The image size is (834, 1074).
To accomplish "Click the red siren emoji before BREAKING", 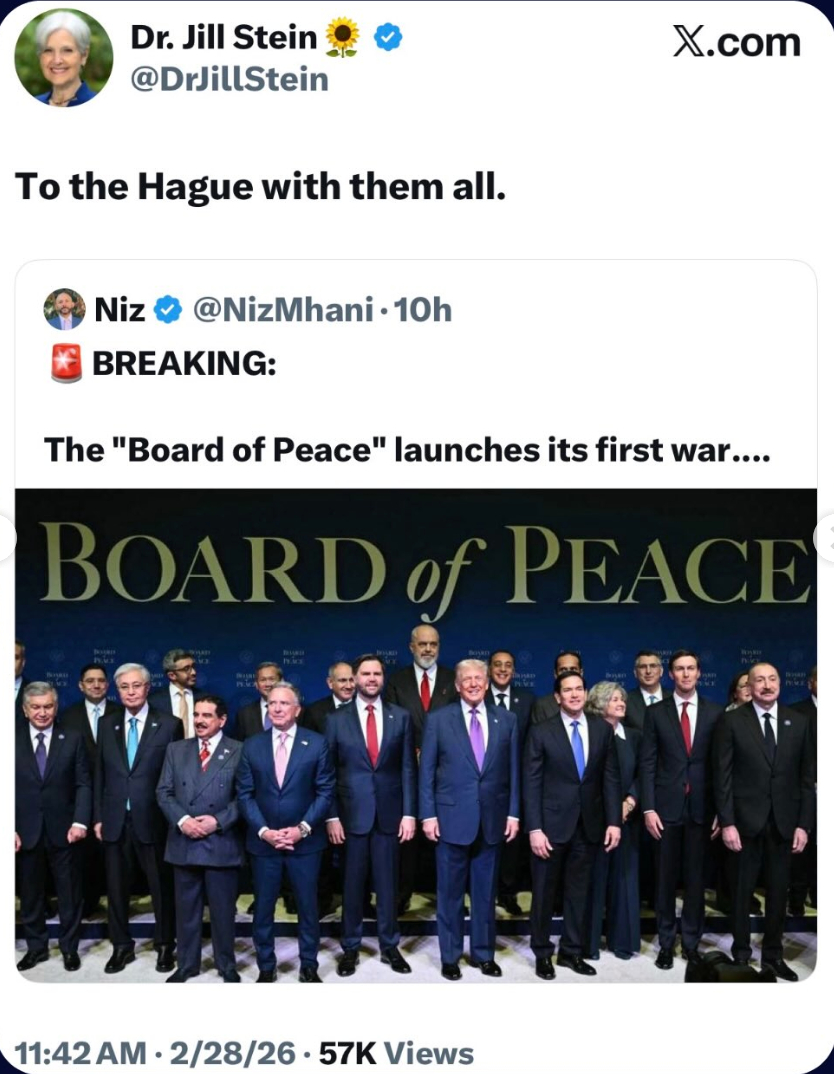I will click(66, 364).
